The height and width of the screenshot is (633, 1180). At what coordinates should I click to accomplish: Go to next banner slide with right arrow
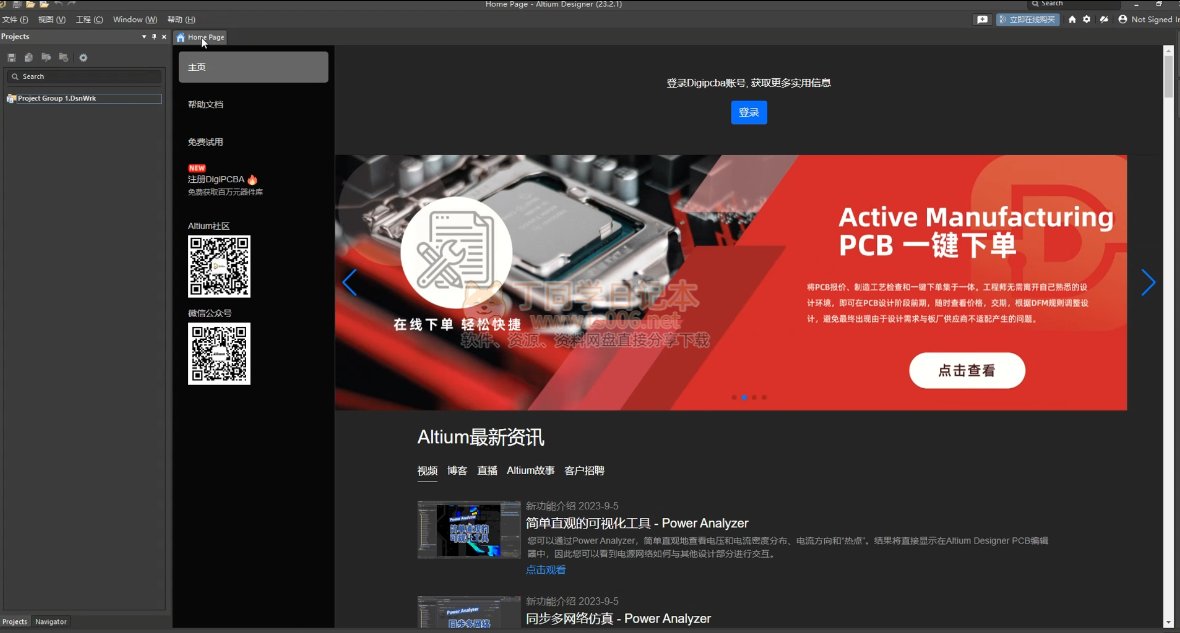[x=1147, y=283]
